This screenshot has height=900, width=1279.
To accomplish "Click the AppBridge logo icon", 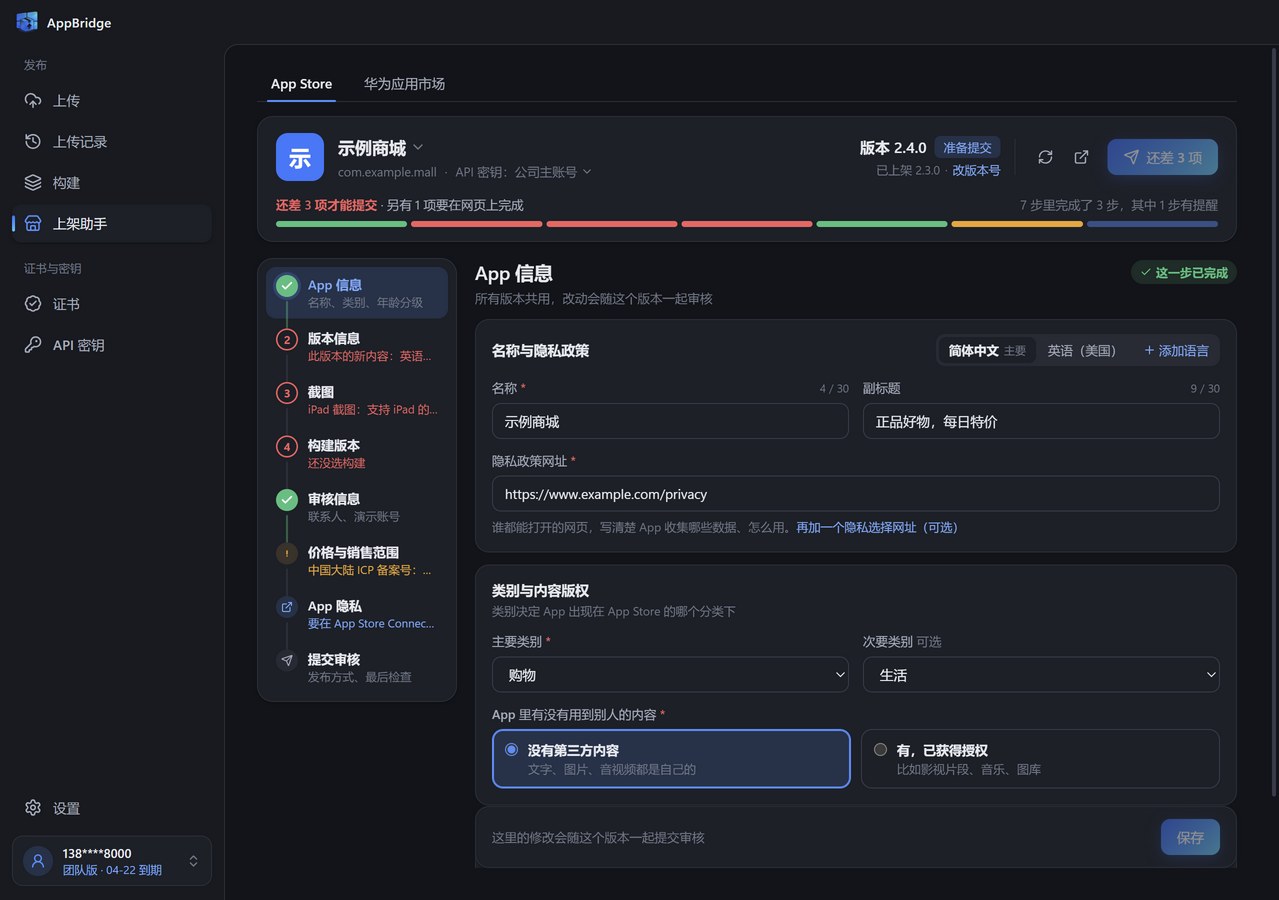I will tap(27, 22).
